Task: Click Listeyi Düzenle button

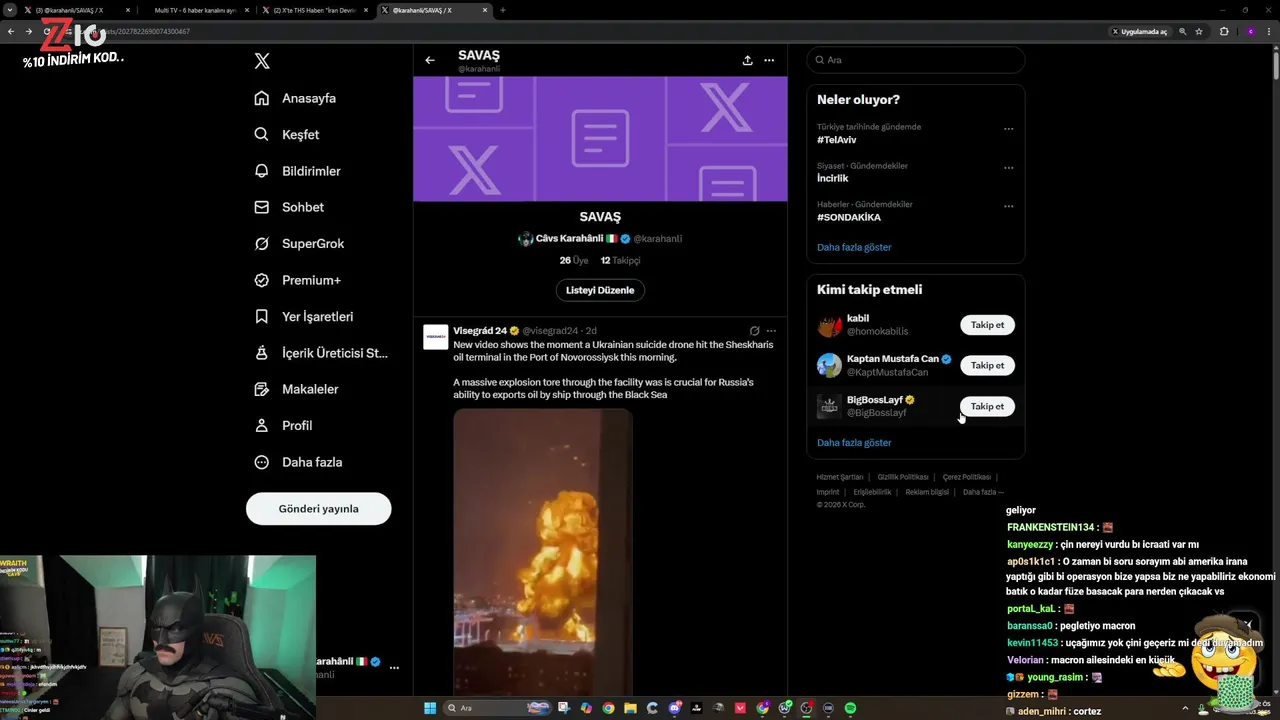Action: click(x=600, y=290)
